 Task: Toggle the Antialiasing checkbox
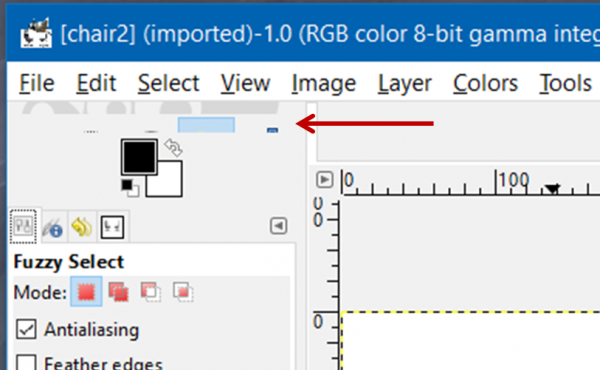(x=26, y=329)
